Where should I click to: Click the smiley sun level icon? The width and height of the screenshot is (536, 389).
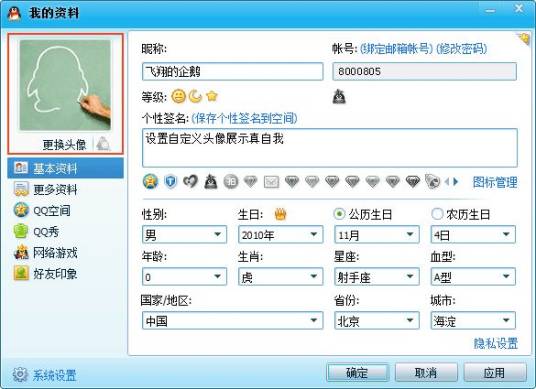point(178,97)
